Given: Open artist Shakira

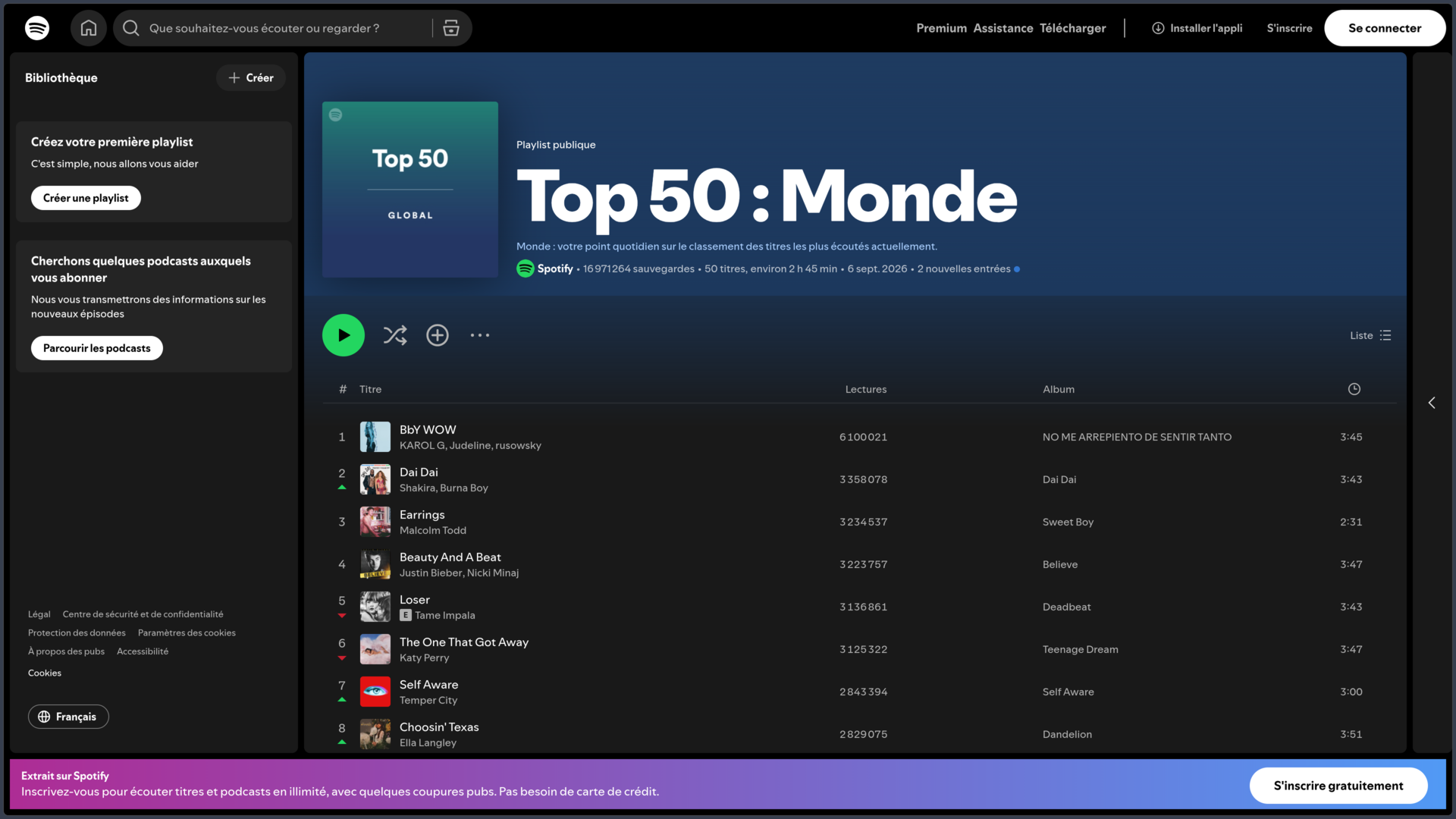Looking at the screenshot, I should (417, 488).
